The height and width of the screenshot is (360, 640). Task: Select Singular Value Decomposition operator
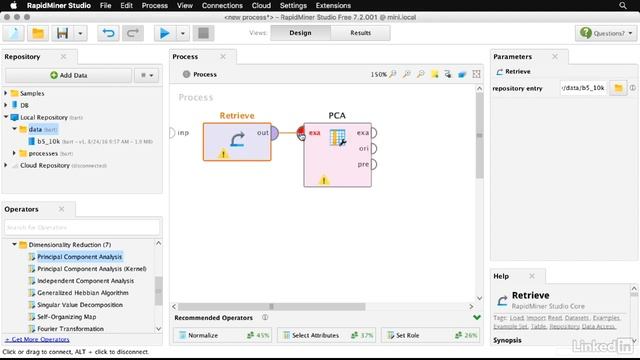(80, 305)
